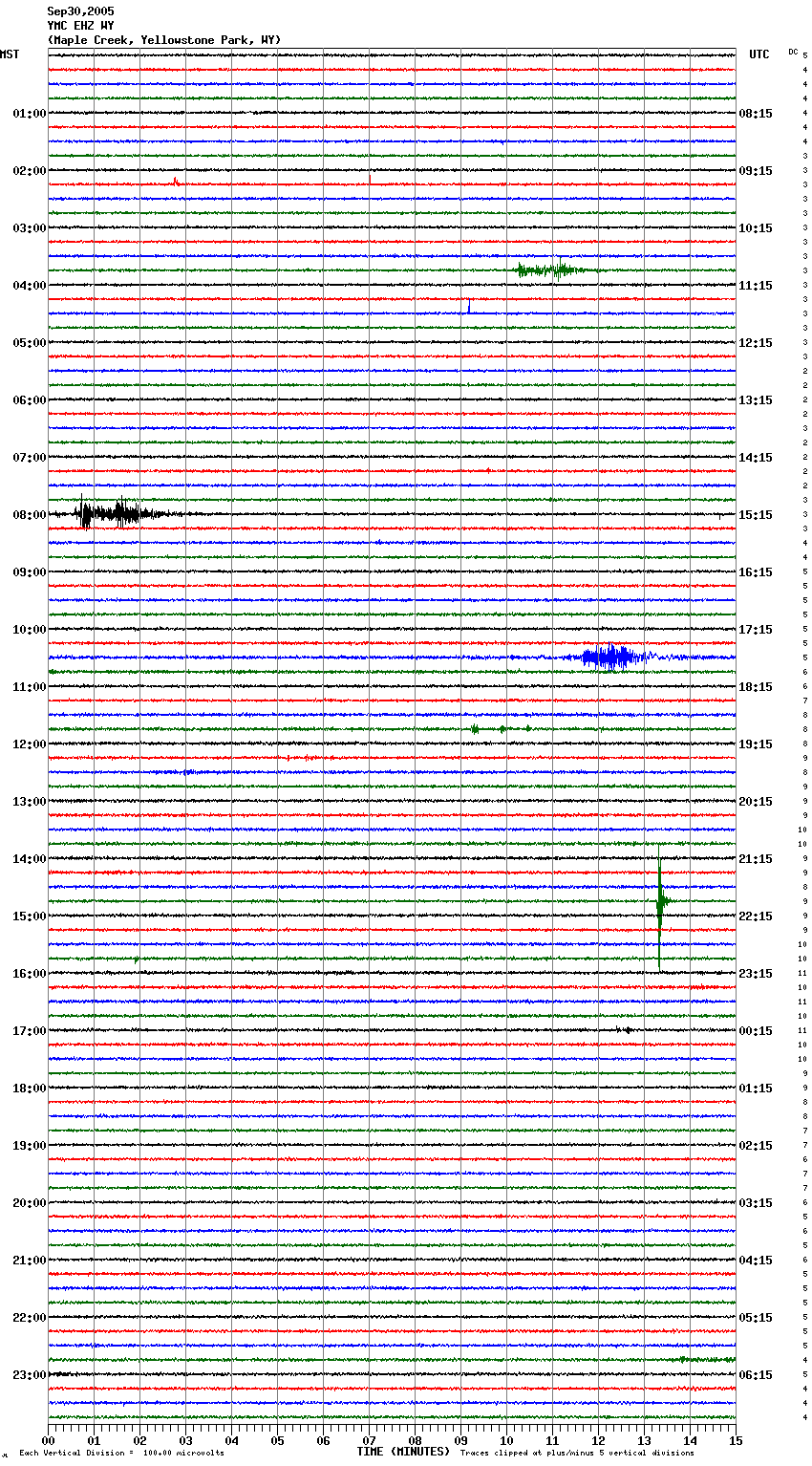The height and width of the screenshot is (1466, 812).
Task: Click the green event burst above the 04:00 trace
Action: [x=552, y=270]
